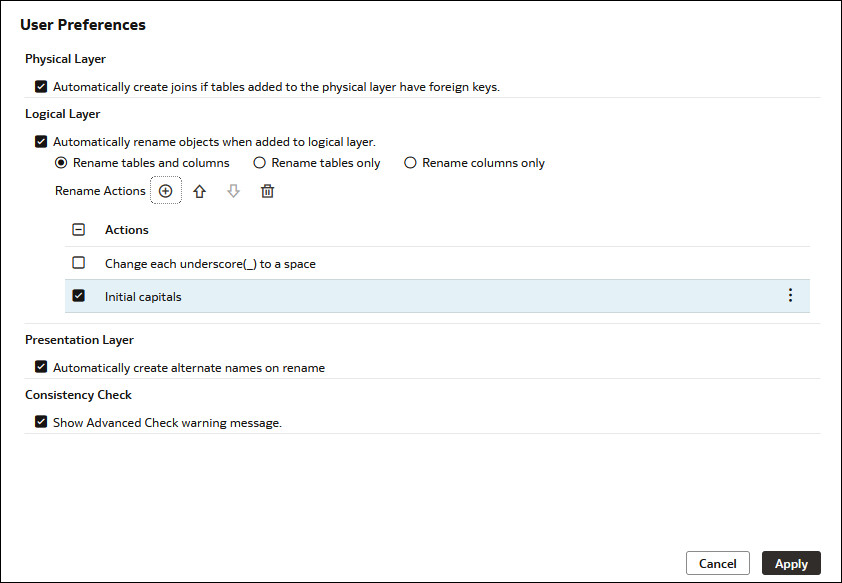Select Rename tables and columns option
The height and width of the screenshot is (583, 842).
coord(61,163)
